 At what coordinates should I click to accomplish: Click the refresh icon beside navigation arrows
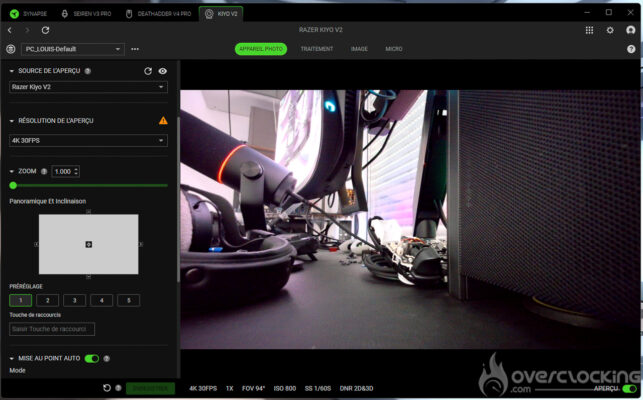pyautogui.click(x=46, y=30)
